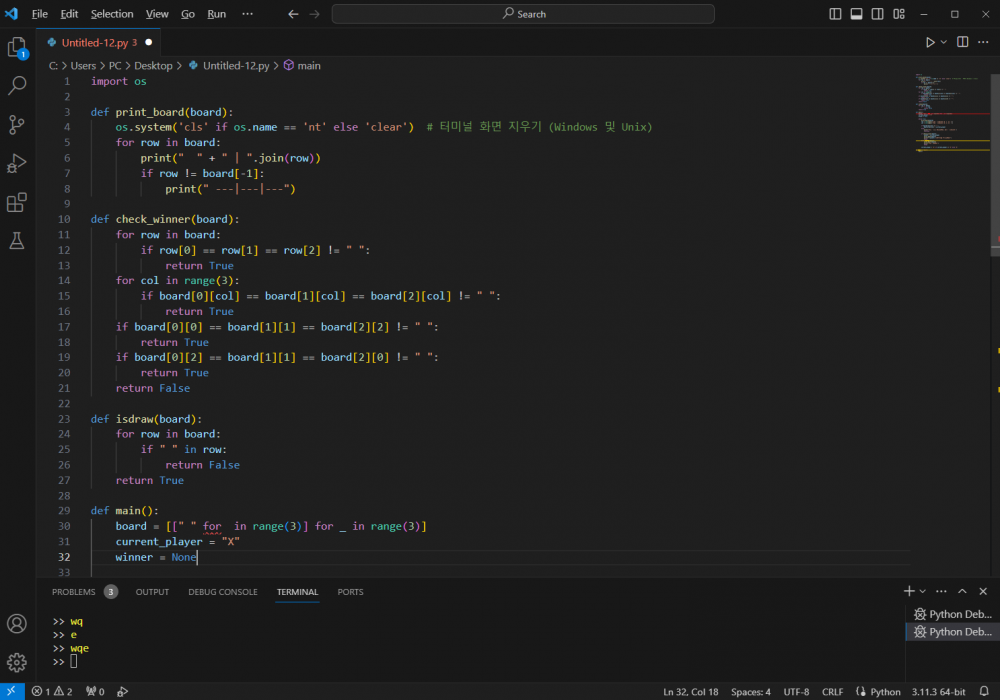Open the Extensions view
This screenshot has width=1000, height=700.
click(17, 203)
